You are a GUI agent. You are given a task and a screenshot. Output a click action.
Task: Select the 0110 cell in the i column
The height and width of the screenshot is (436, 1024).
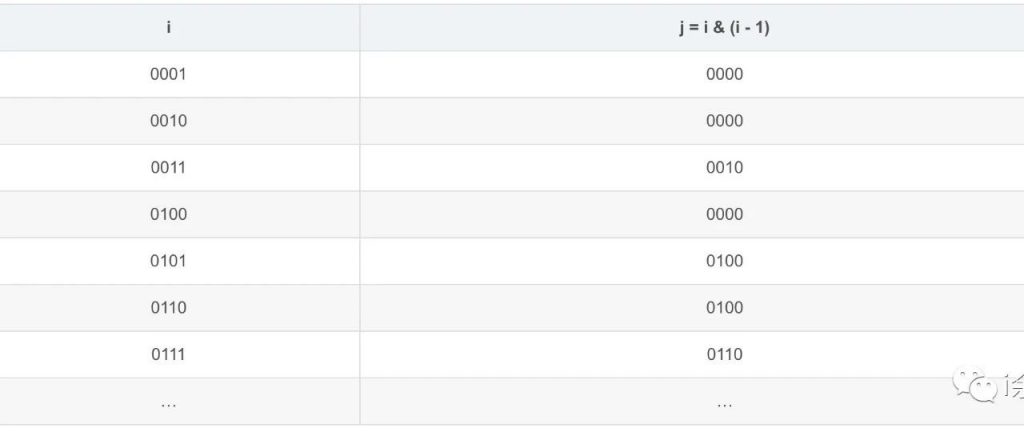click(x=169, y=307)
